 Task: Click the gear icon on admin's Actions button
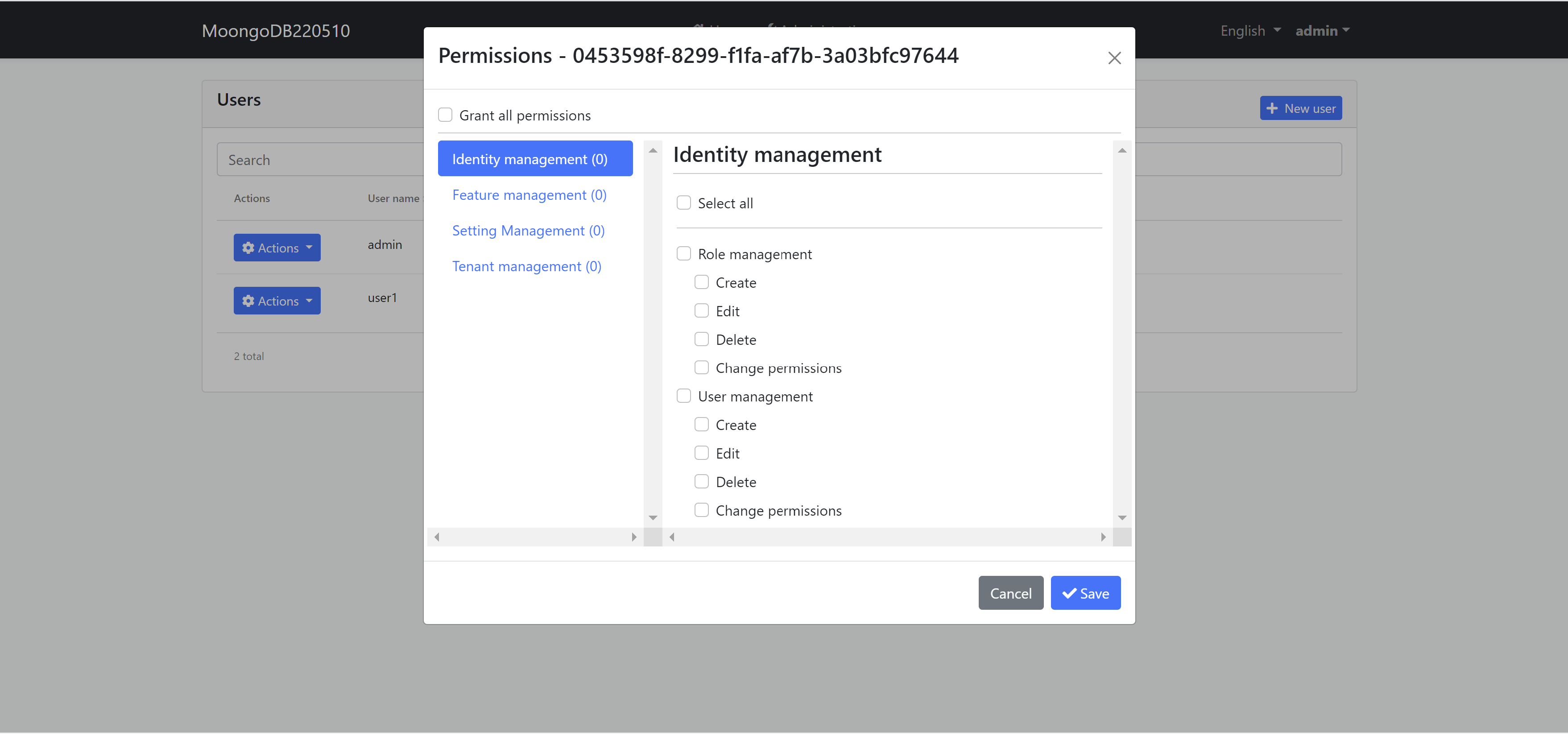(x=248, y=247)
